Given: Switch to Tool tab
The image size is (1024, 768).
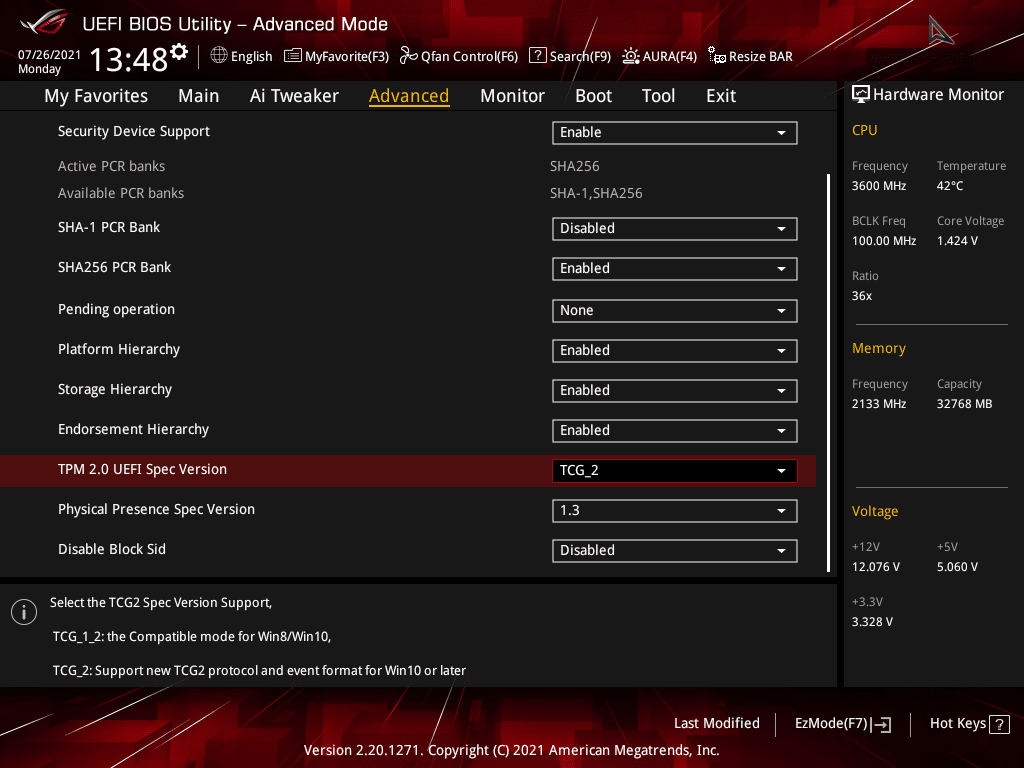Looking at the screenshot, I should [x=658, y=96].
